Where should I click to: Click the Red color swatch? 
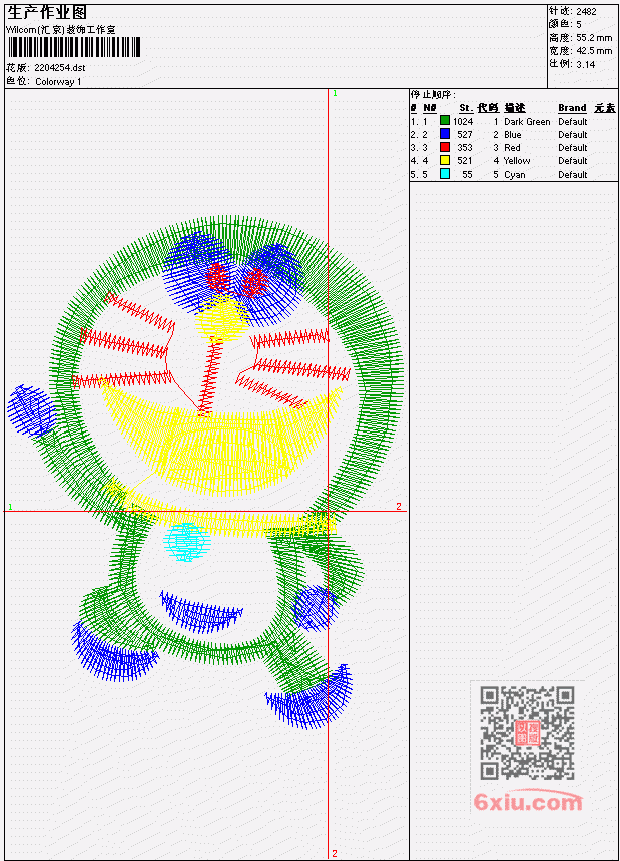click(445, 147)
